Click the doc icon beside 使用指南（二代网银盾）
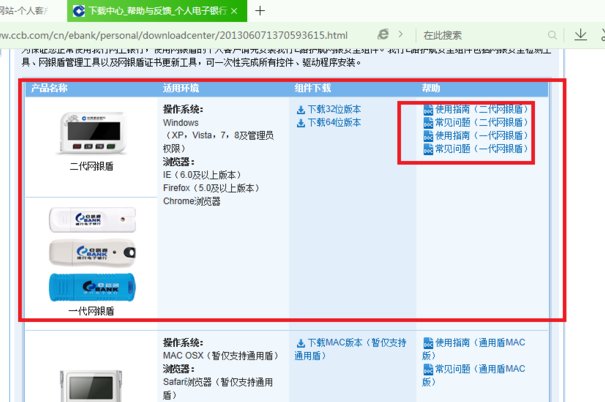This screenshot has width=605, height=402. (428, 110)
